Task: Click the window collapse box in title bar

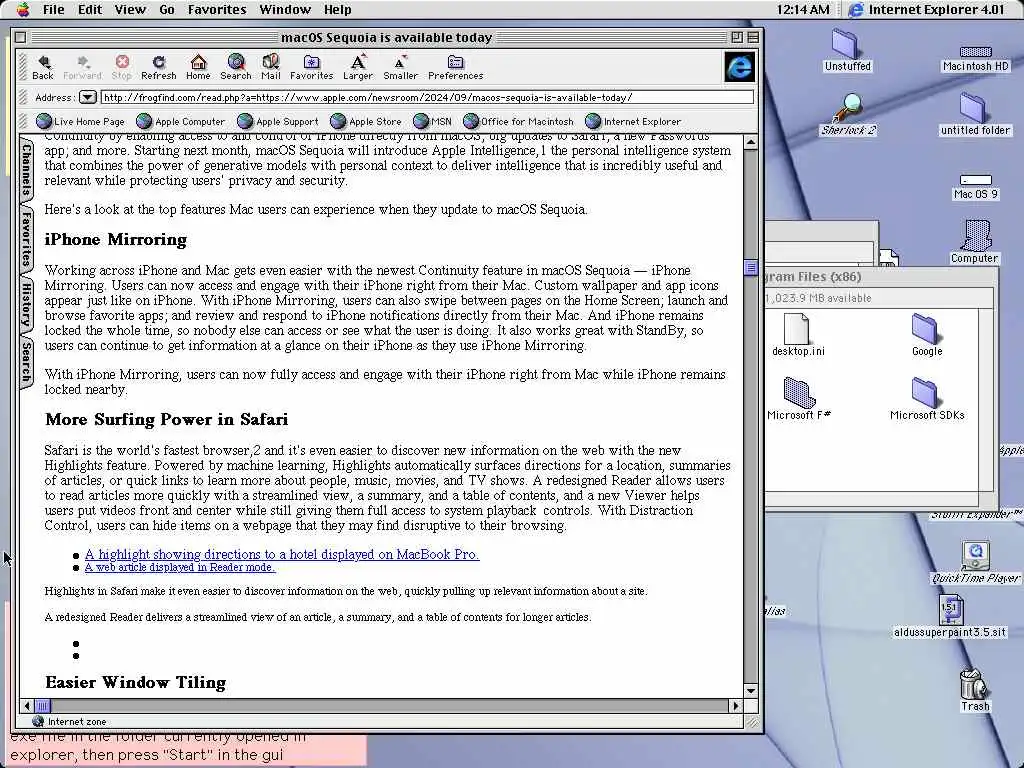Action: coord(753,37)
